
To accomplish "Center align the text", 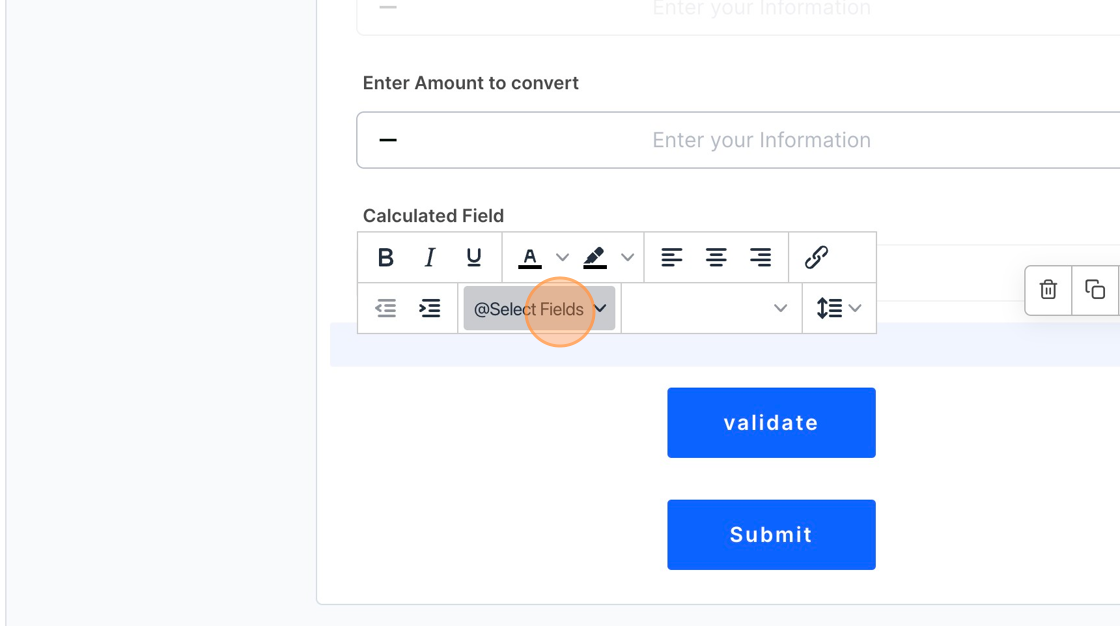I will point(716,257).
